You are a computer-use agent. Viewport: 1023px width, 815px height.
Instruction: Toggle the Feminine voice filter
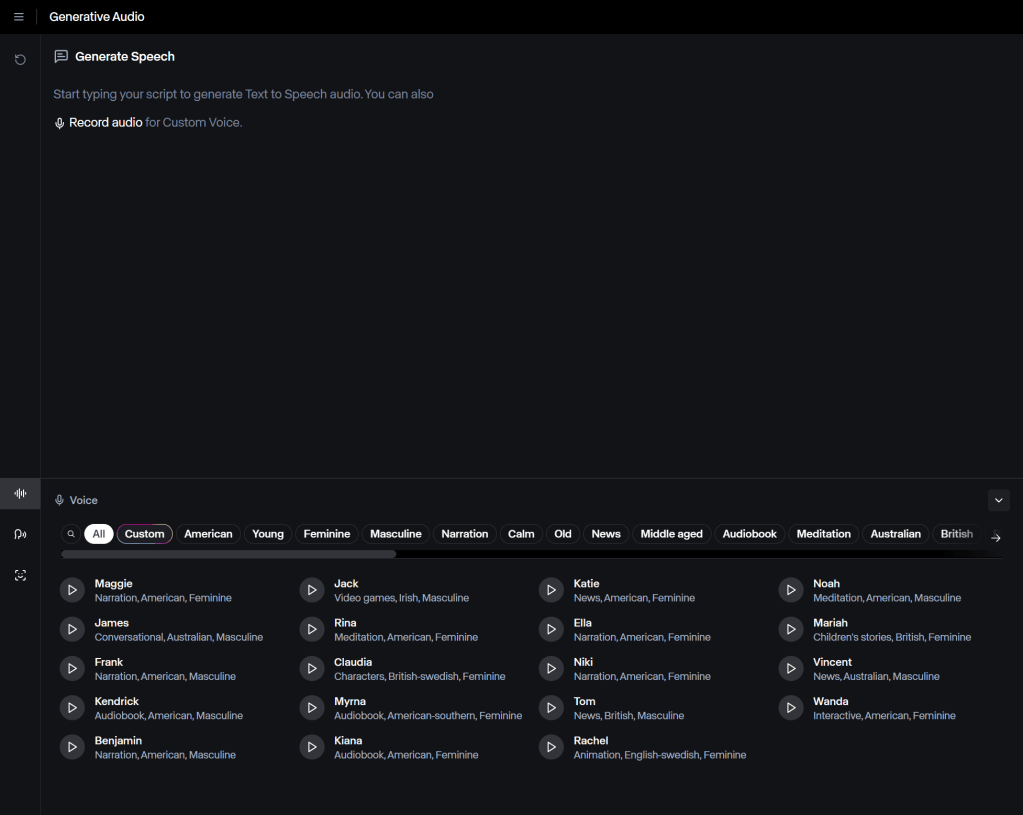click(x=327, y=534)
